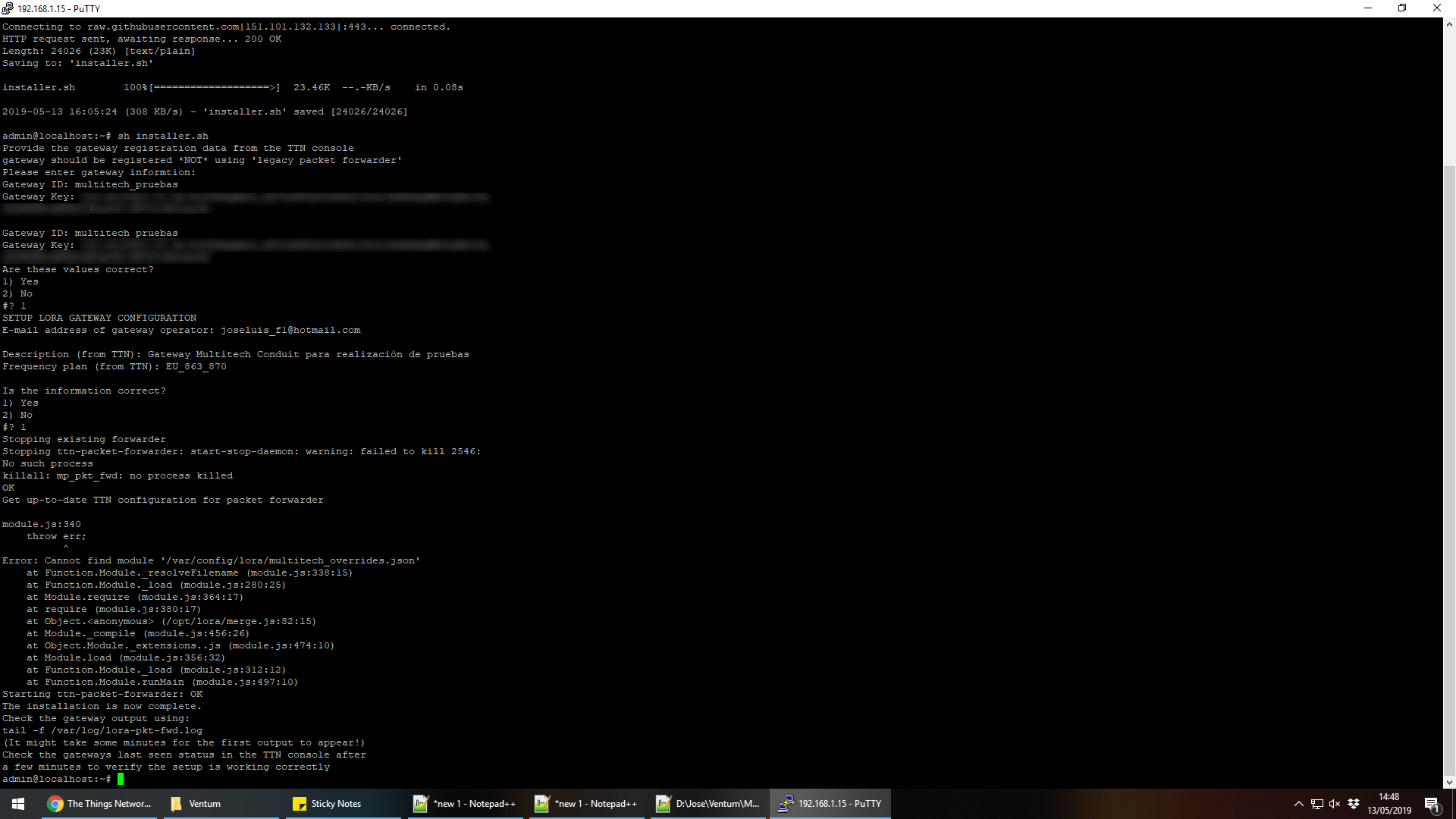Open the network status tray icon

(x=1317, y=804)
